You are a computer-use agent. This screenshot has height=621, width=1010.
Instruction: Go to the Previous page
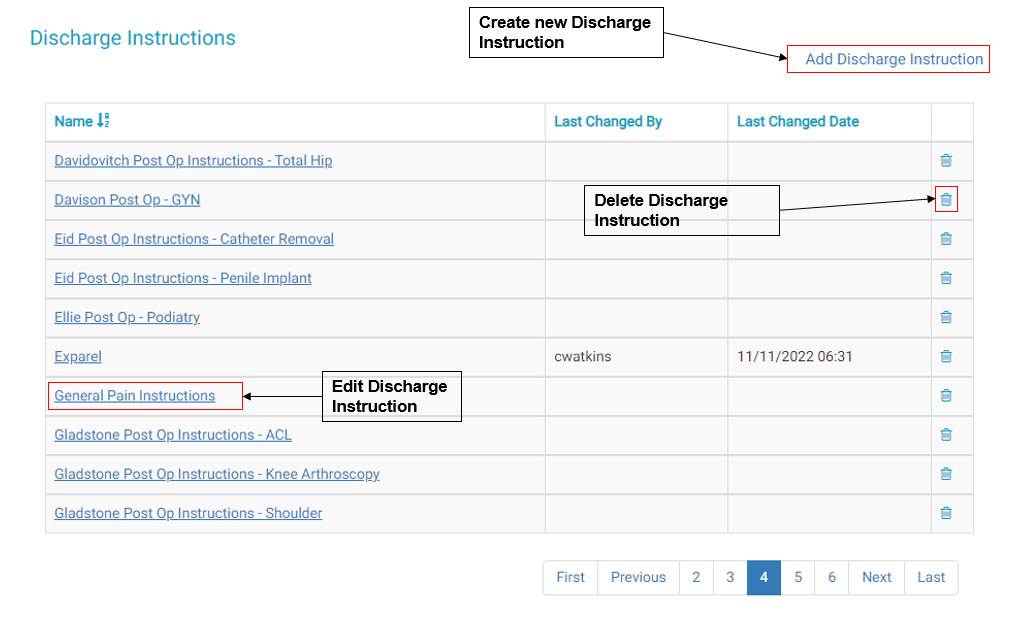coord(638,577)
